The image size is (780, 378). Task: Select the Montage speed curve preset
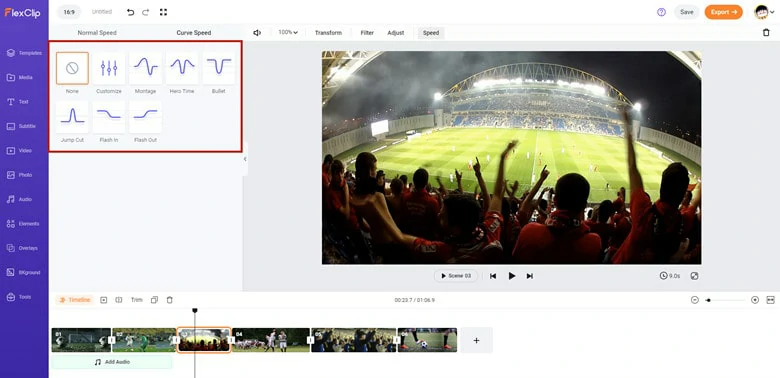(145, 68)
